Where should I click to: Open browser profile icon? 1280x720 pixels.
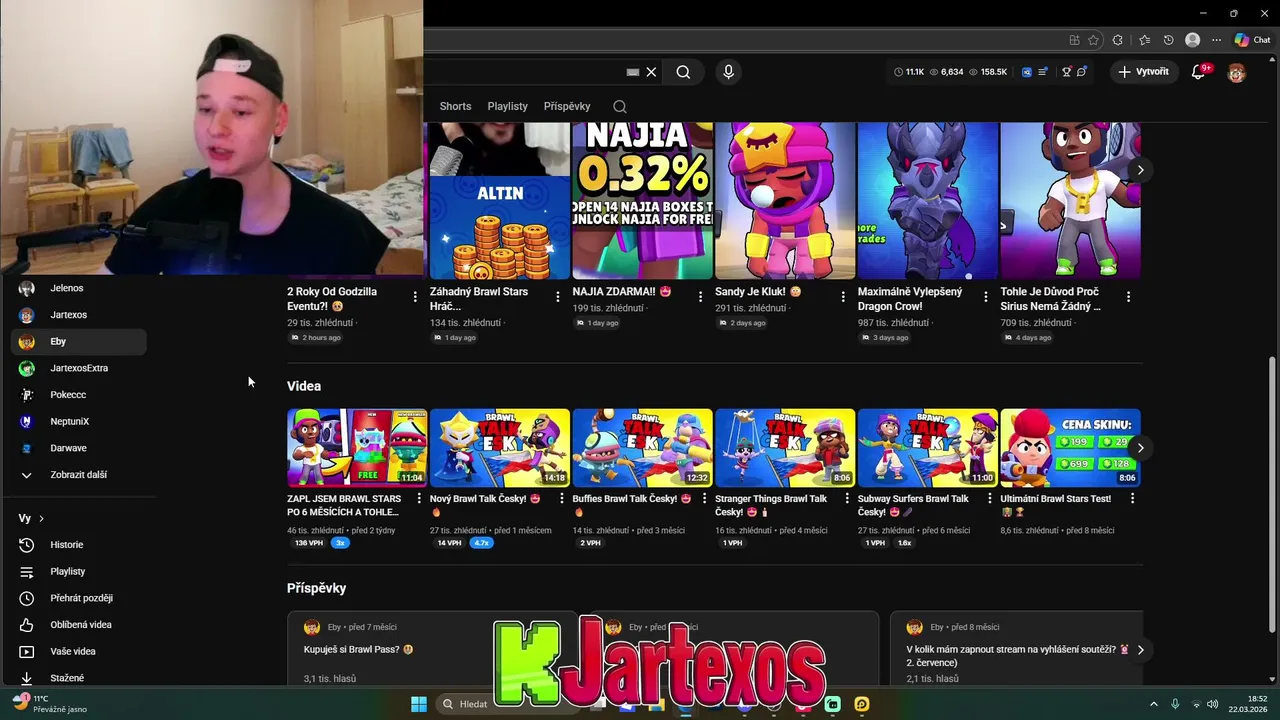coord(1192,40)
